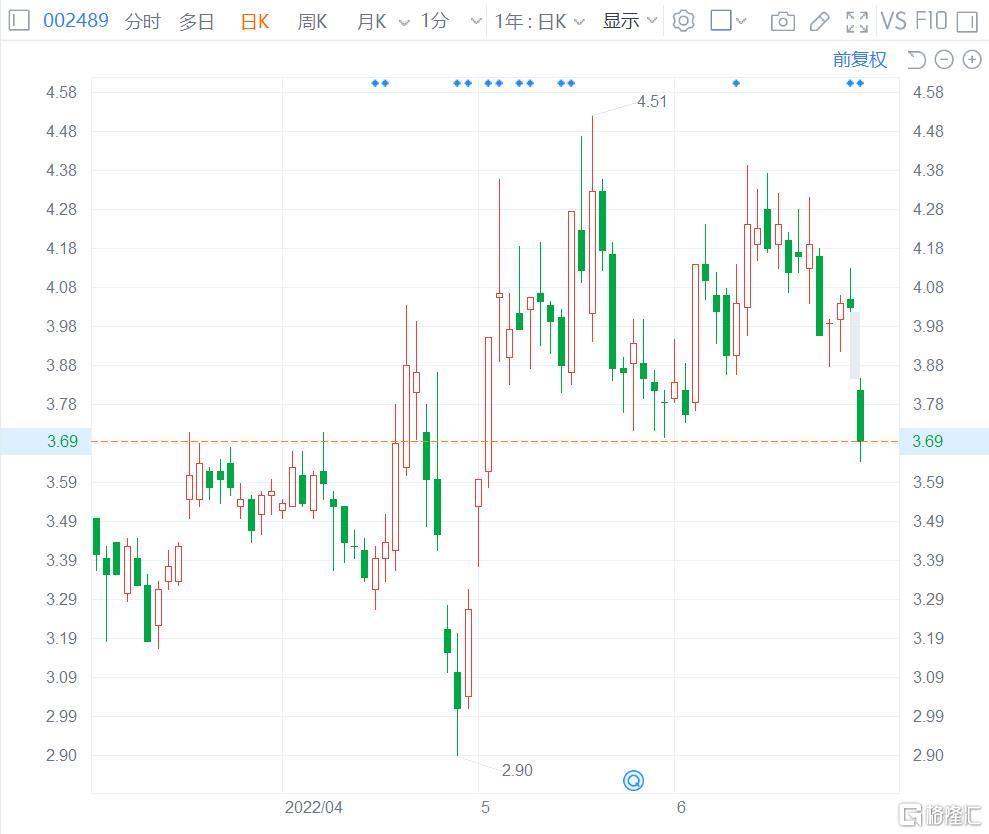Toggle fullscreen chart icon
The image size is (989, 834).
tap(857, 22)
